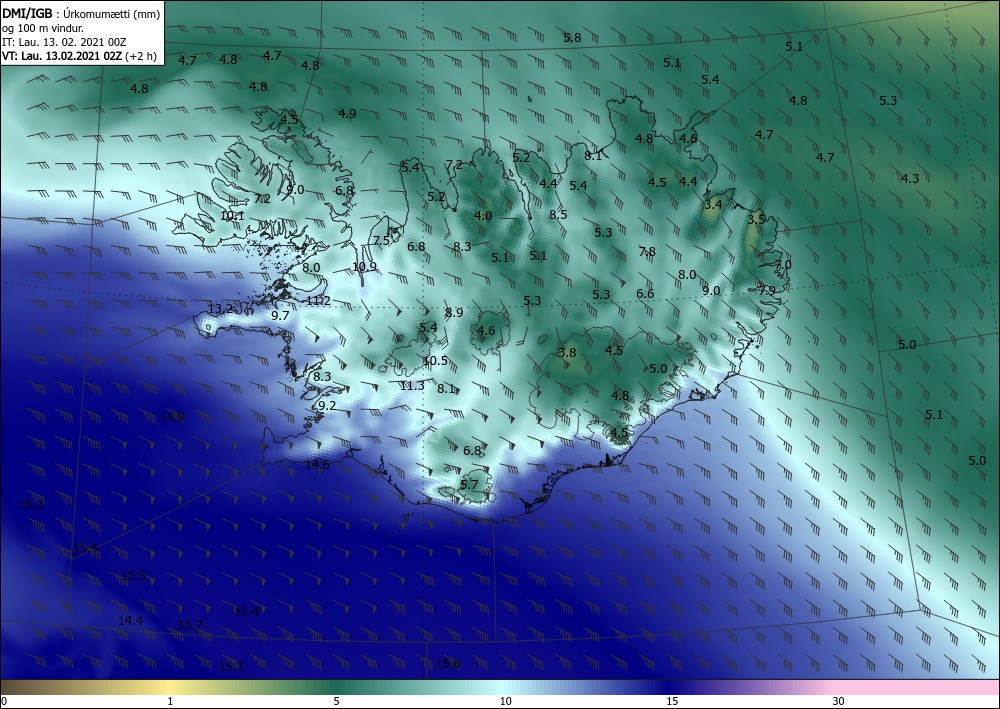Click the '30' tick label on the color scale
Viewport: 1000px width, 709px height.
838,701
